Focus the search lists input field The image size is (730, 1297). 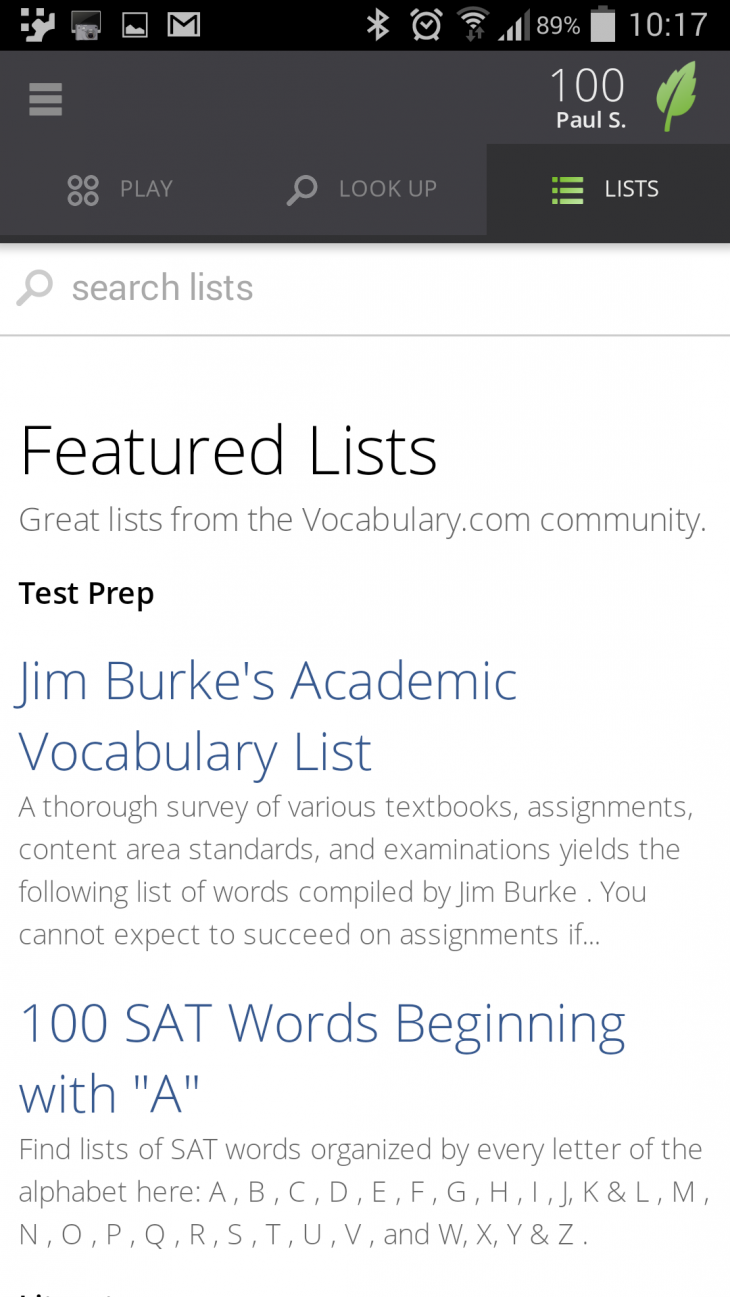(380, 288)
